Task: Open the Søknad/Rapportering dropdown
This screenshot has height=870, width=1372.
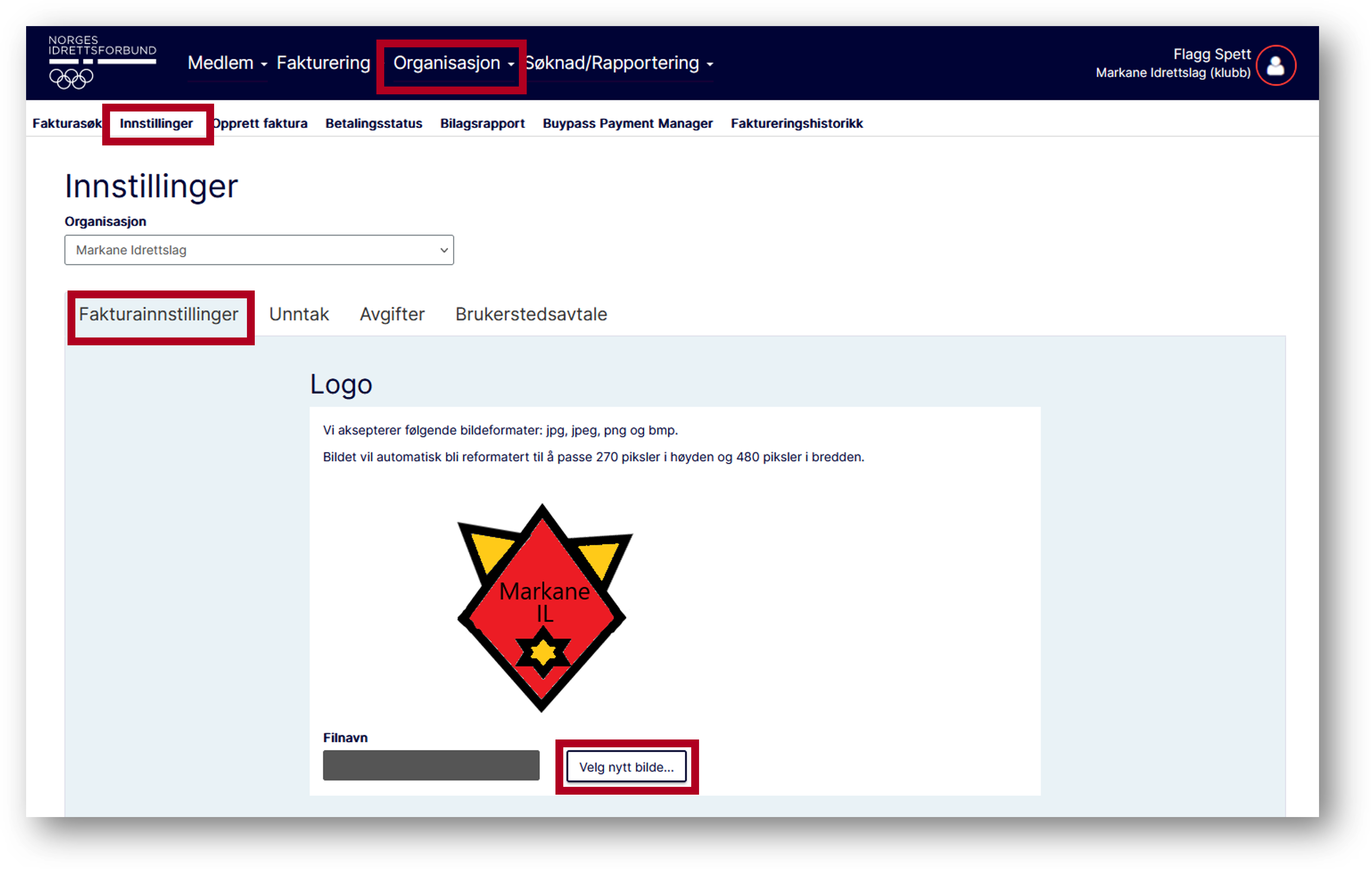Action: (619, 63)
